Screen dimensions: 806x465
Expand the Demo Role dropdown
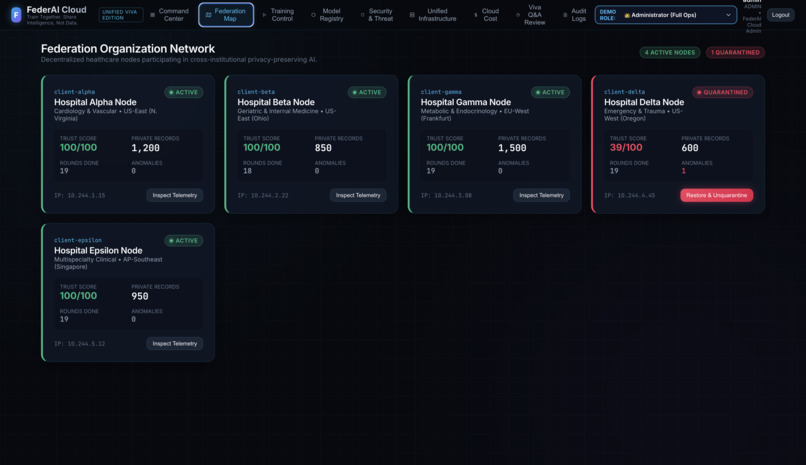point(666,15)
